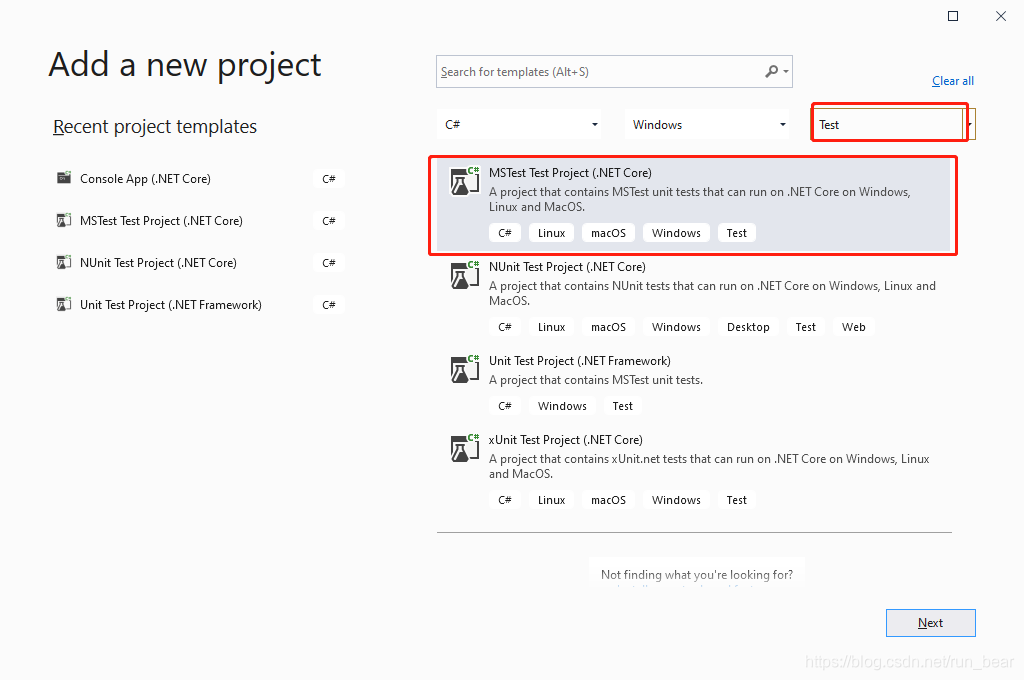The image size is (1024, 680).
Task: Click the Test tag under xUnit Test Project
Action: [737, 500]
